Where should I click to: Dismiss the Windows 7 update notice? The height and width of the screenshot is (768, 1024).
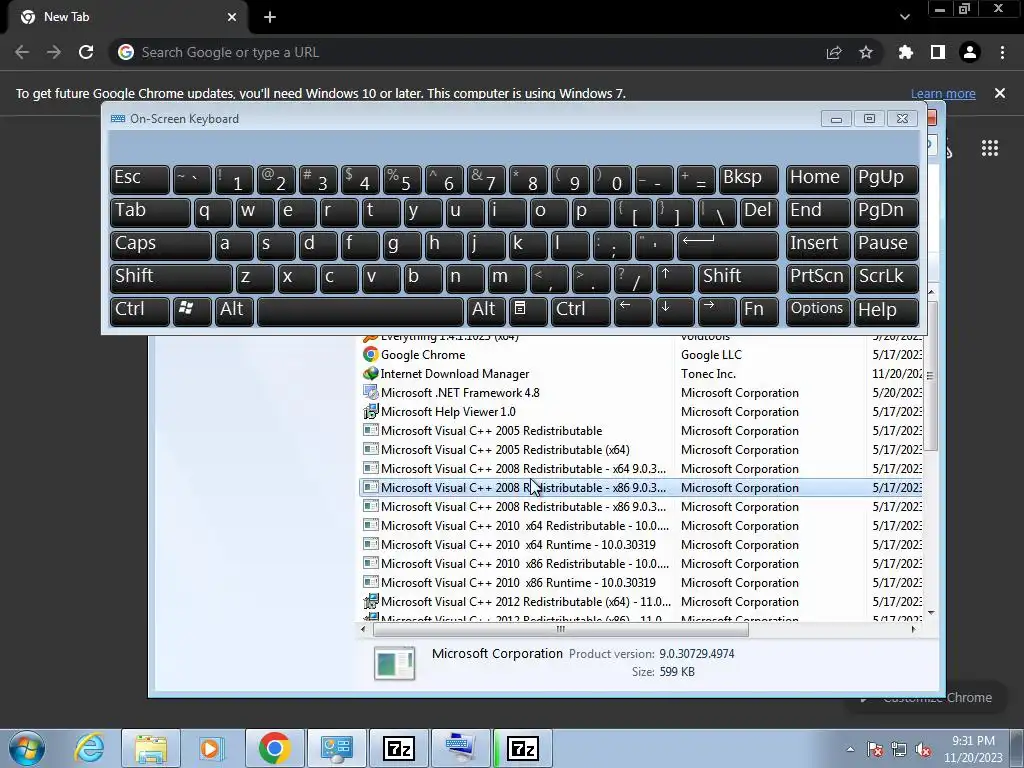pyautogui.click(x=1000, y=93)
